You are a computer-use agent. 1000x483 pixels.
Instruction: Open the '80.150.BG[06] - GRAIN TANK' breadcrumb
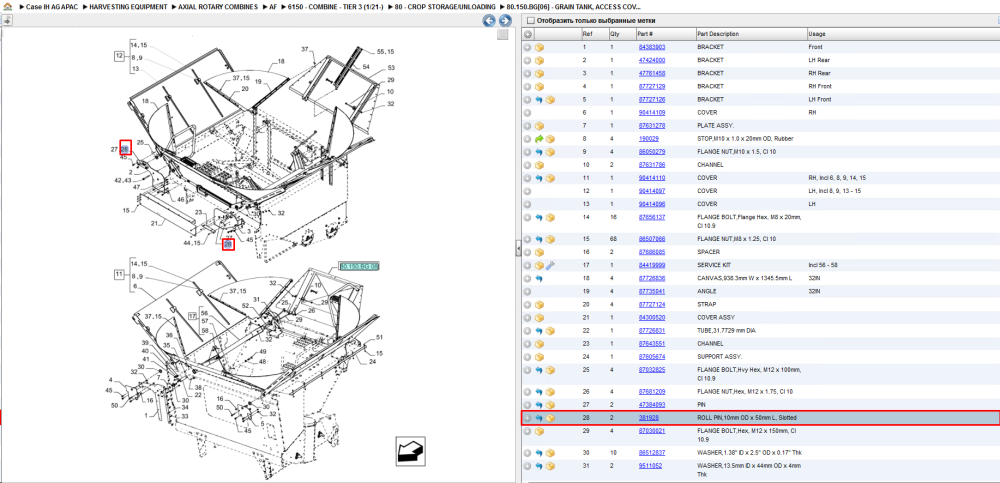click(x=573, y=6)
